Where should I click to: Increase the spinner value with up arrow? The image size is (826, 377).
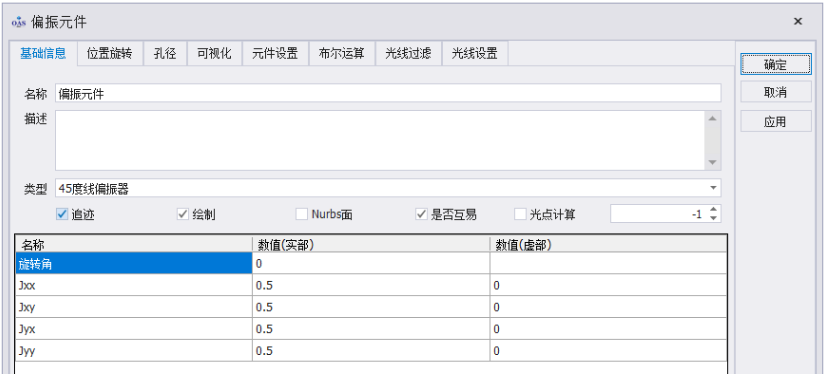(713, 210)
